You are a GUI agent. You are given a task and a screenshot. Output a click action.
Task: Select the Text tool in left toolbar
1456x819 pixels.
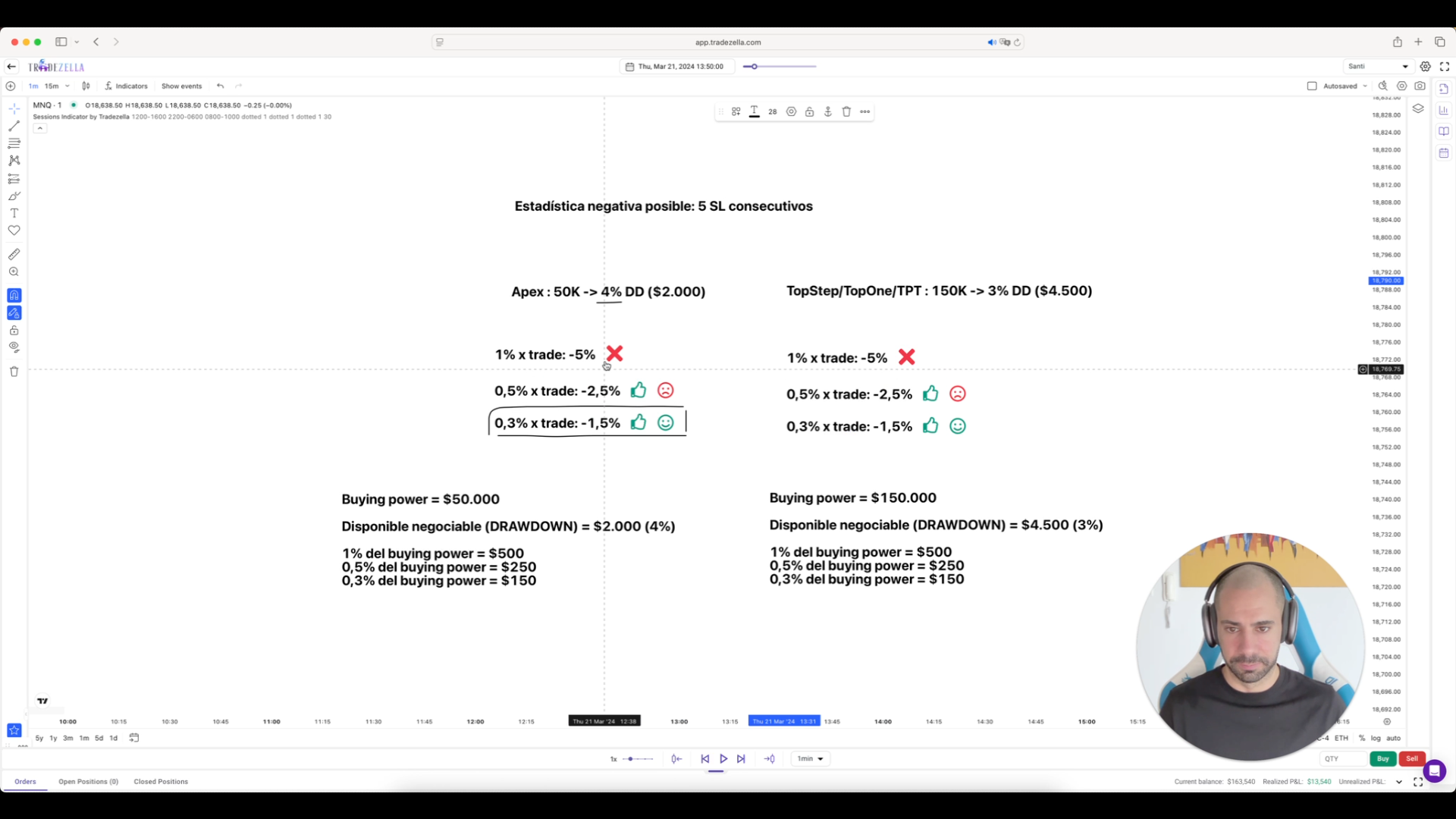pyautogui.click(x=14, y=214)
